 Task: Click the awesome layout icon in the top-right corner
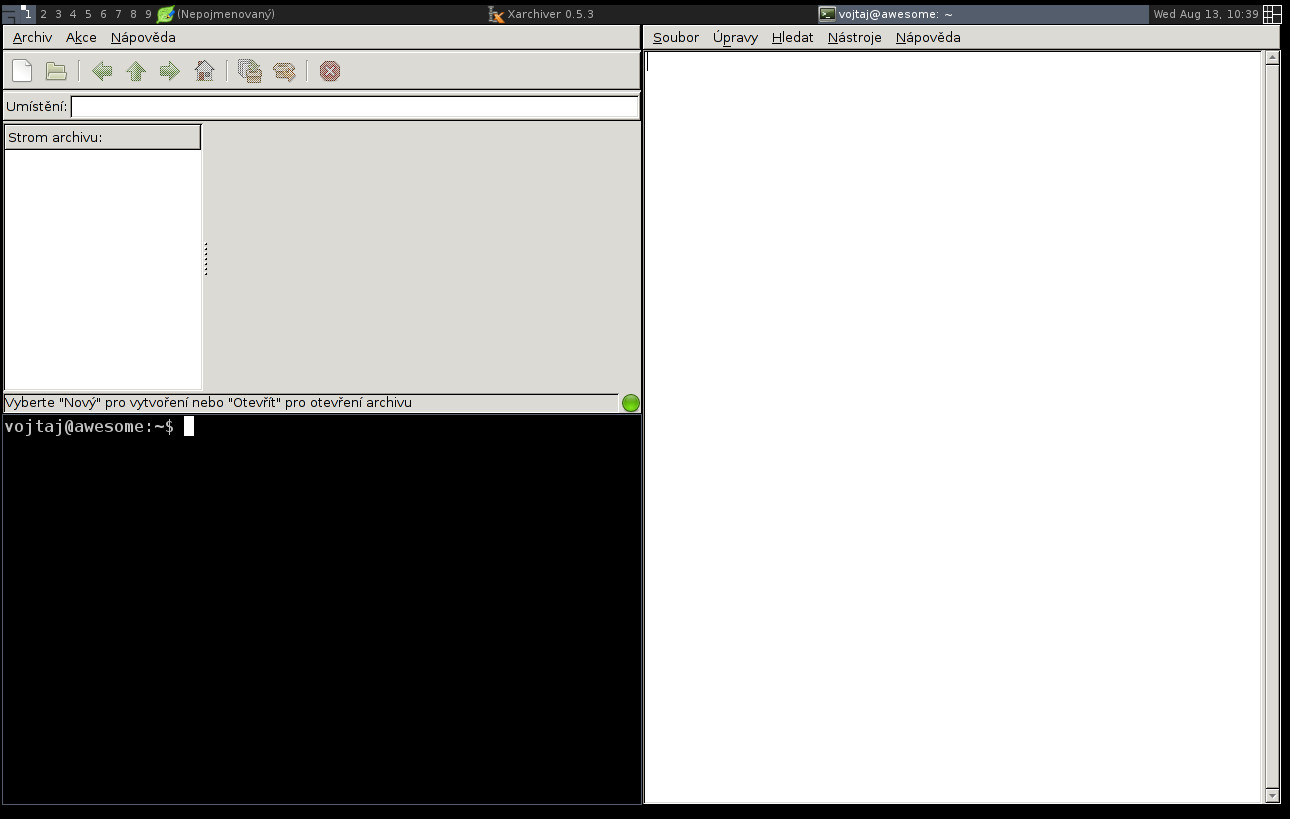point(1272,14)
